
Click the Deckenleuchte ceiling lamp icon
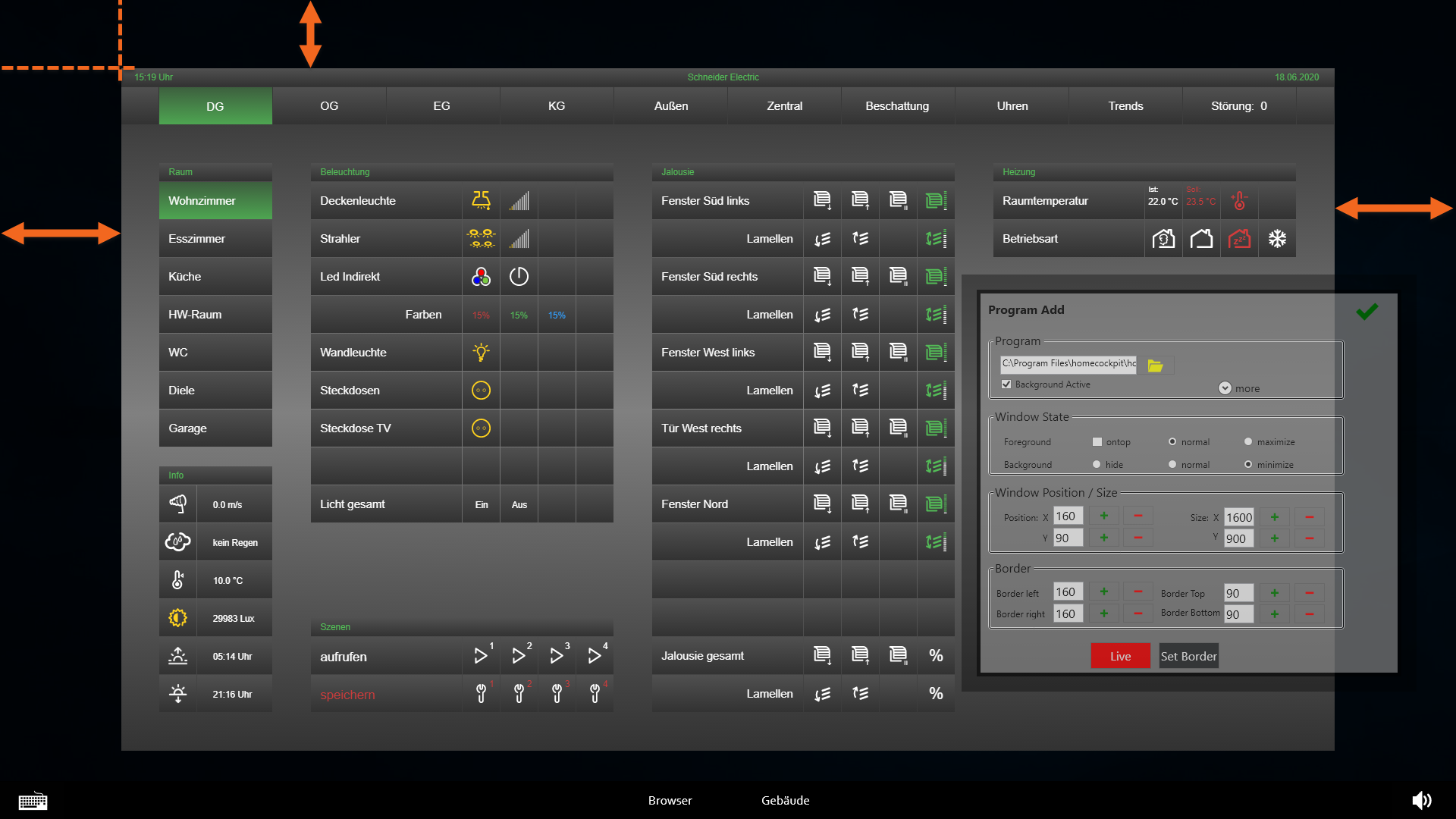(481, 200)
